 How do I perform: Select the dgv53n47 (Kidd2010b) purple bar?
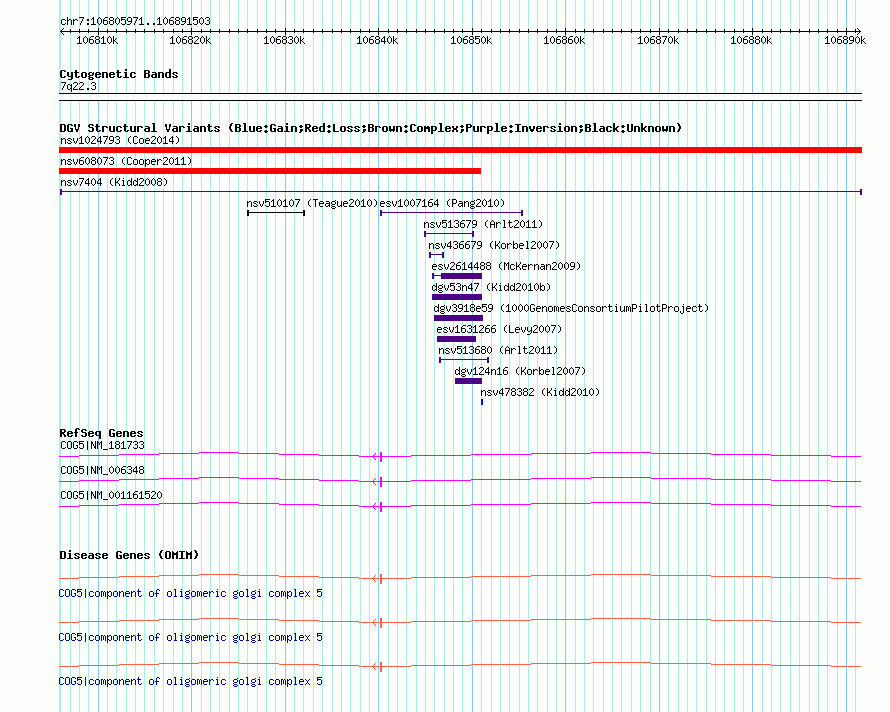pos(457,297)
